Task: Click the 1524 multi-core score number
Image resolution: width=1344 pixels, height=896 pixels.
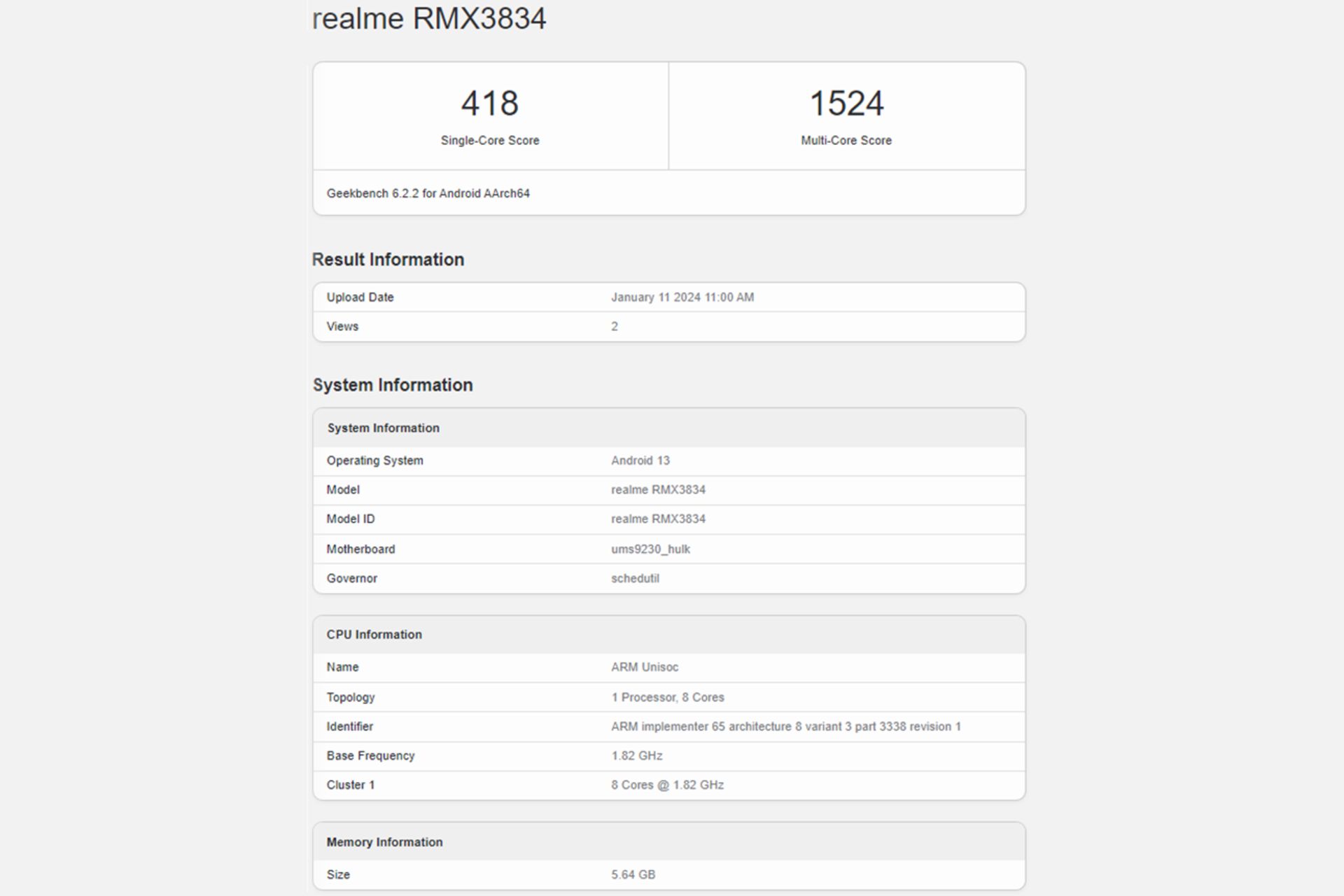Action: 846,104
